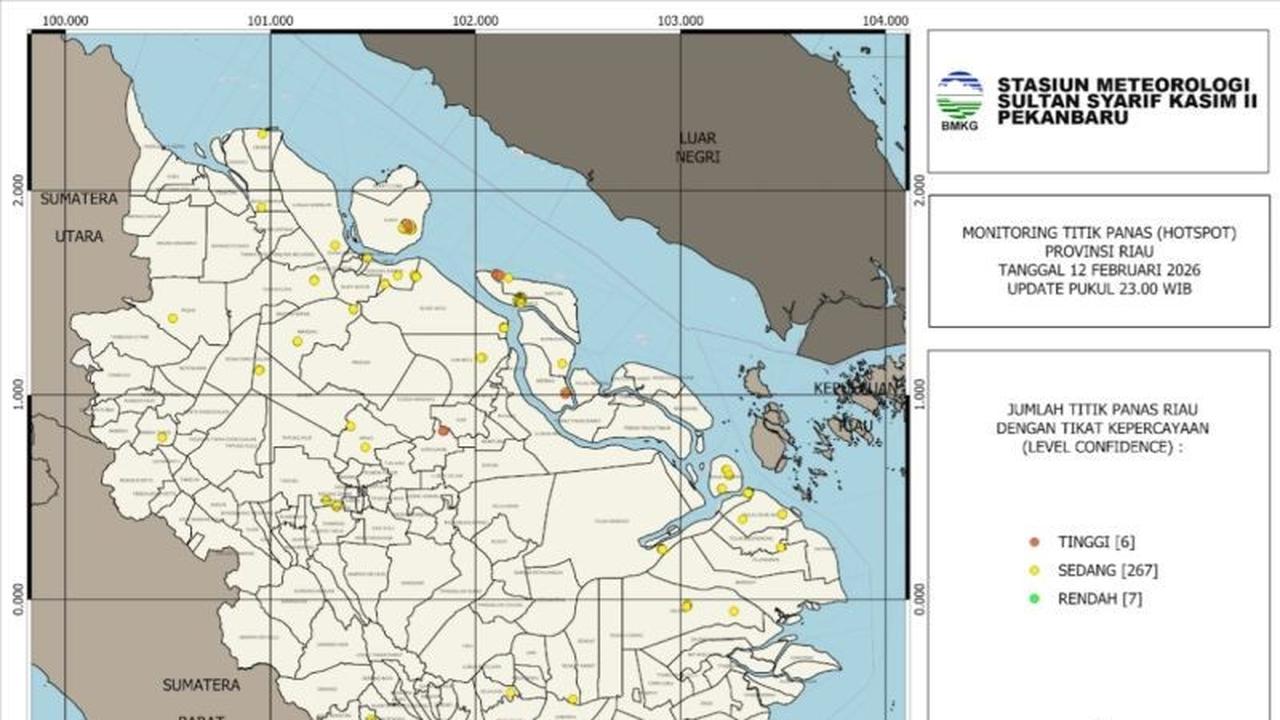Viewport: 1280px width, 720px height.
Task: Click the 'SUMATERA UTARA' region label
Action: click(x=79, y=217)
